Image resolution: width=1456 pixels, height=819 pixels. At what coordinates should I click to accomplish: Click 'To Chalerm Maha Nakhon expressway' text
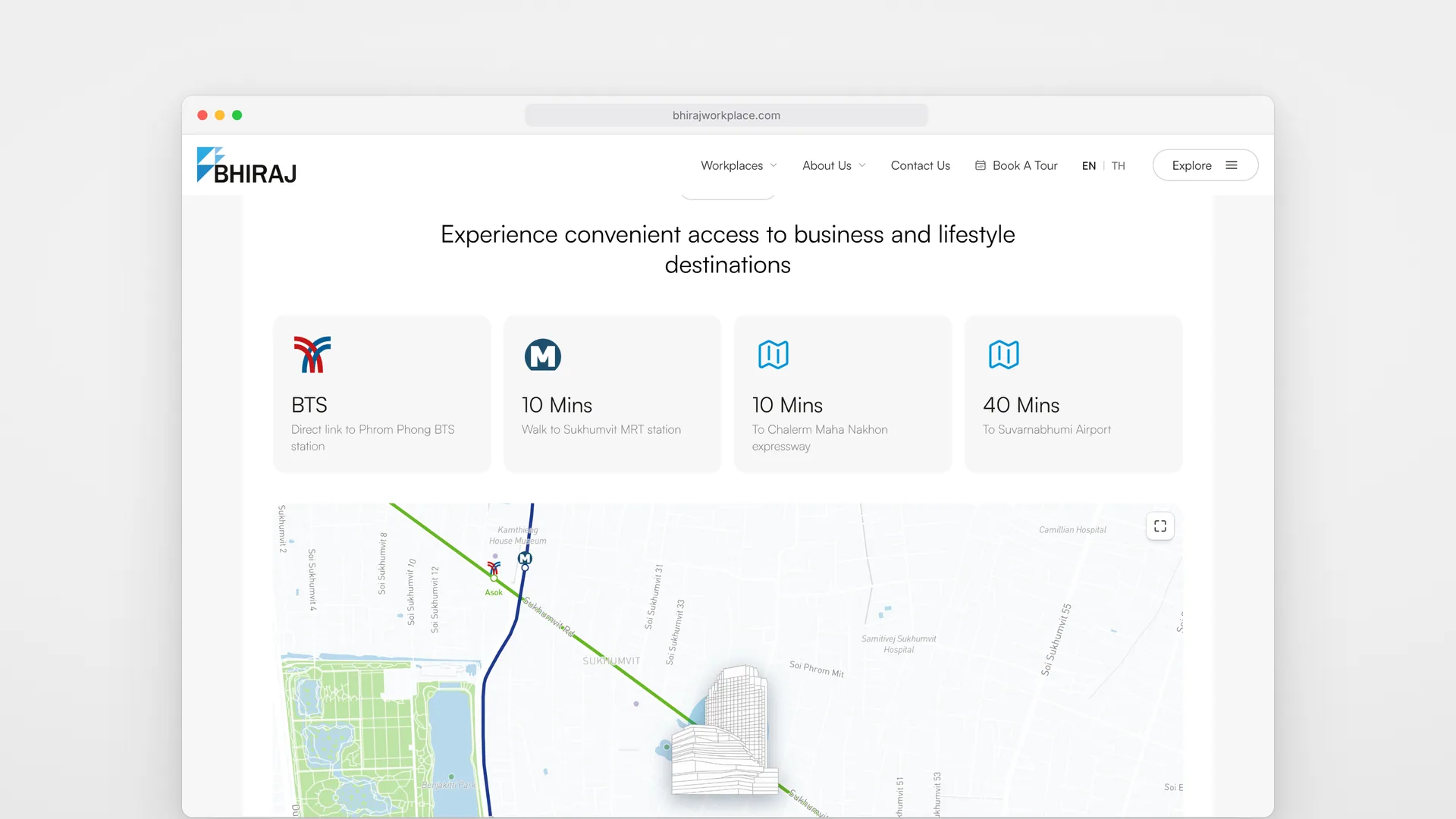[x=820, y=438]
